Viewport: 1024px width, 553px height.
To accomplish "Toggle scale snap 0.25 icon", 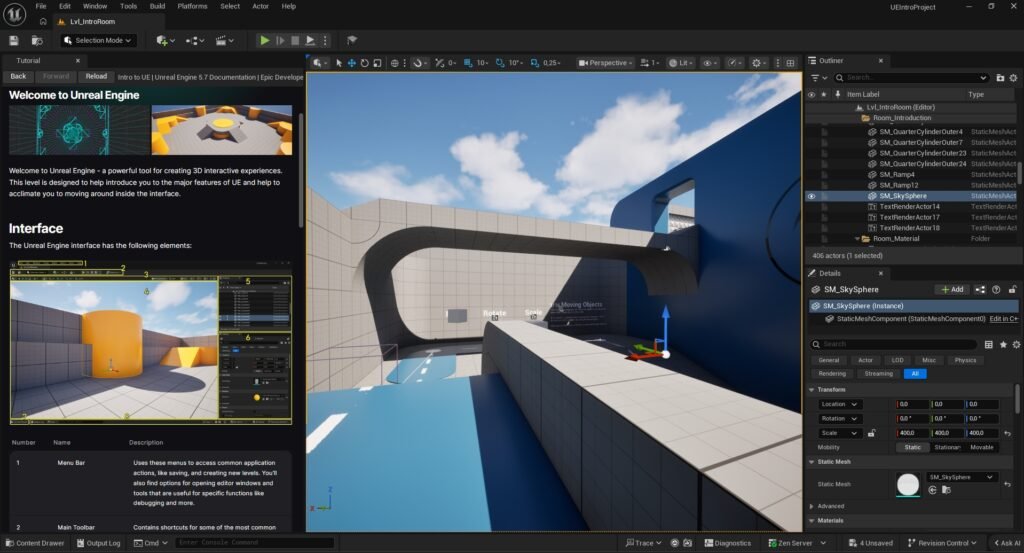I will point(534,63).
